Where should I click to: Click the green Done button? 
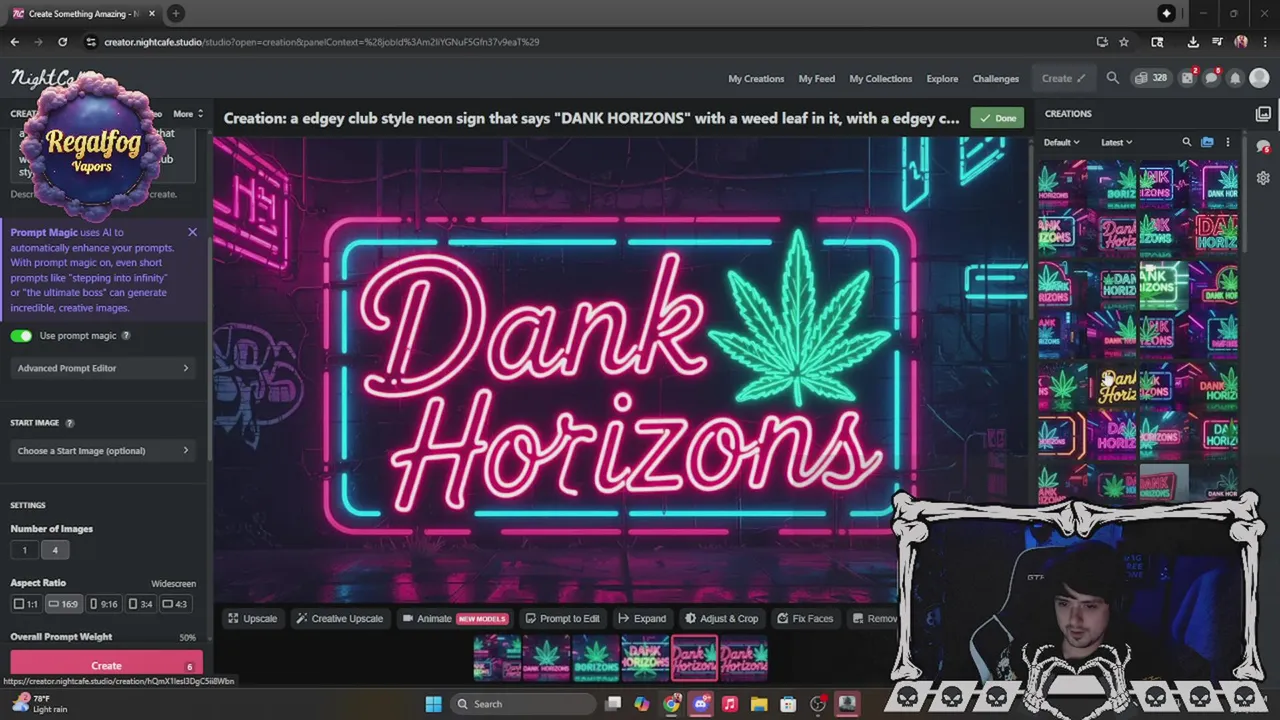[x=997, y=118]
